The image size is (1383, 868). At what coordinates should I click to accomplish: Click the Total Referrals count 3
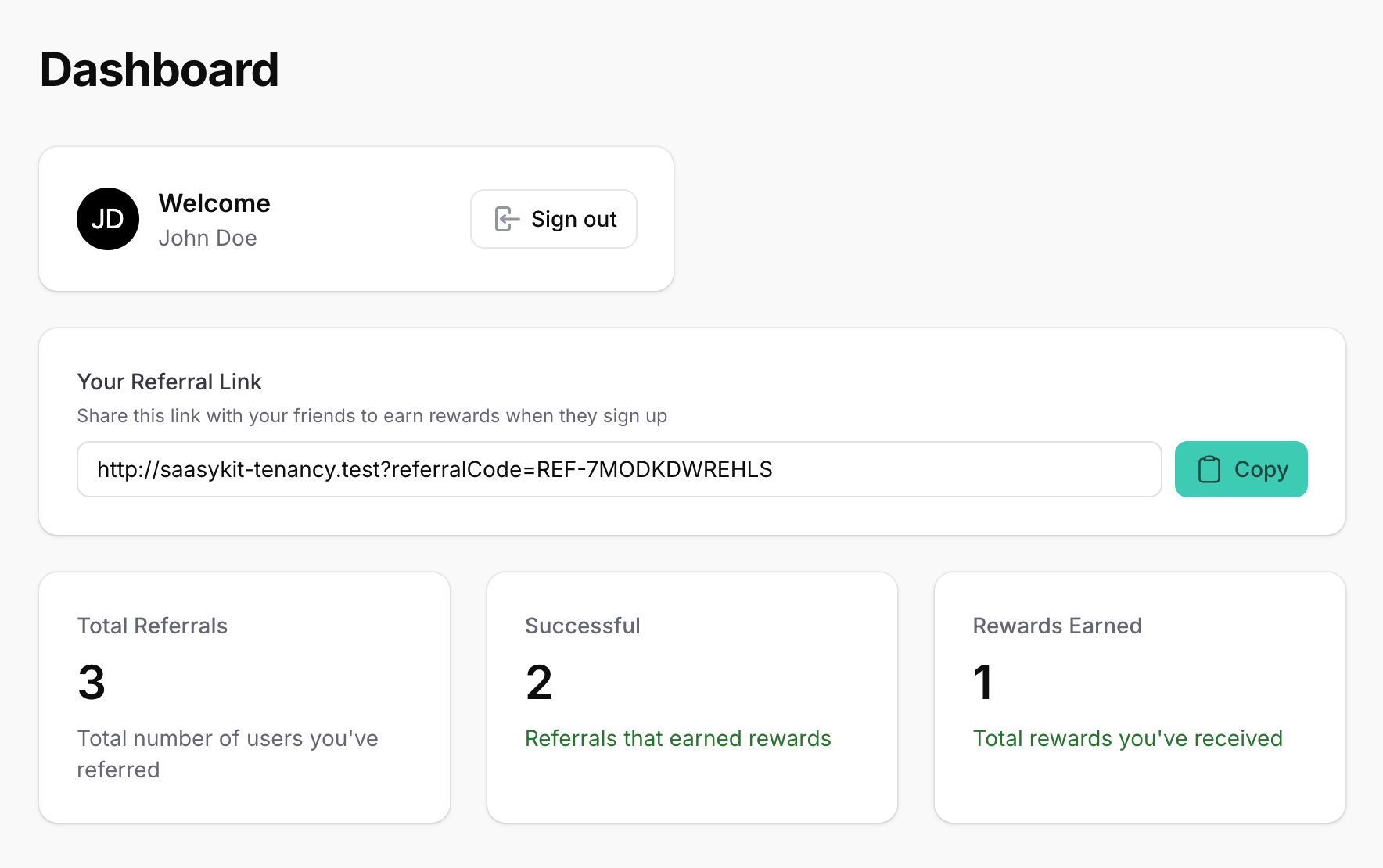pyautogui.click(x=92, y=682)
